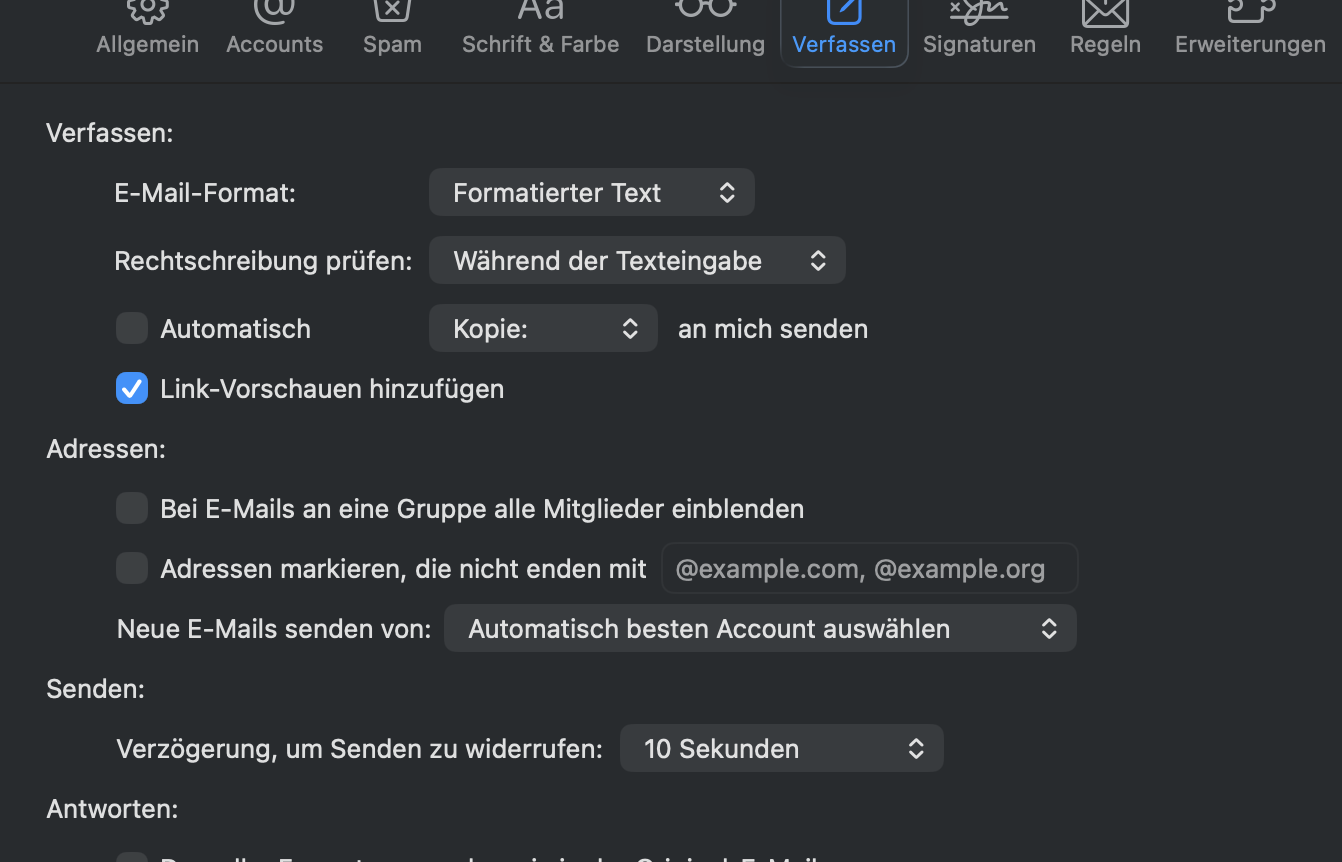The image size is (1342, 862).
Task: Open the Kopie dropdown
Action: click(543, 329)
